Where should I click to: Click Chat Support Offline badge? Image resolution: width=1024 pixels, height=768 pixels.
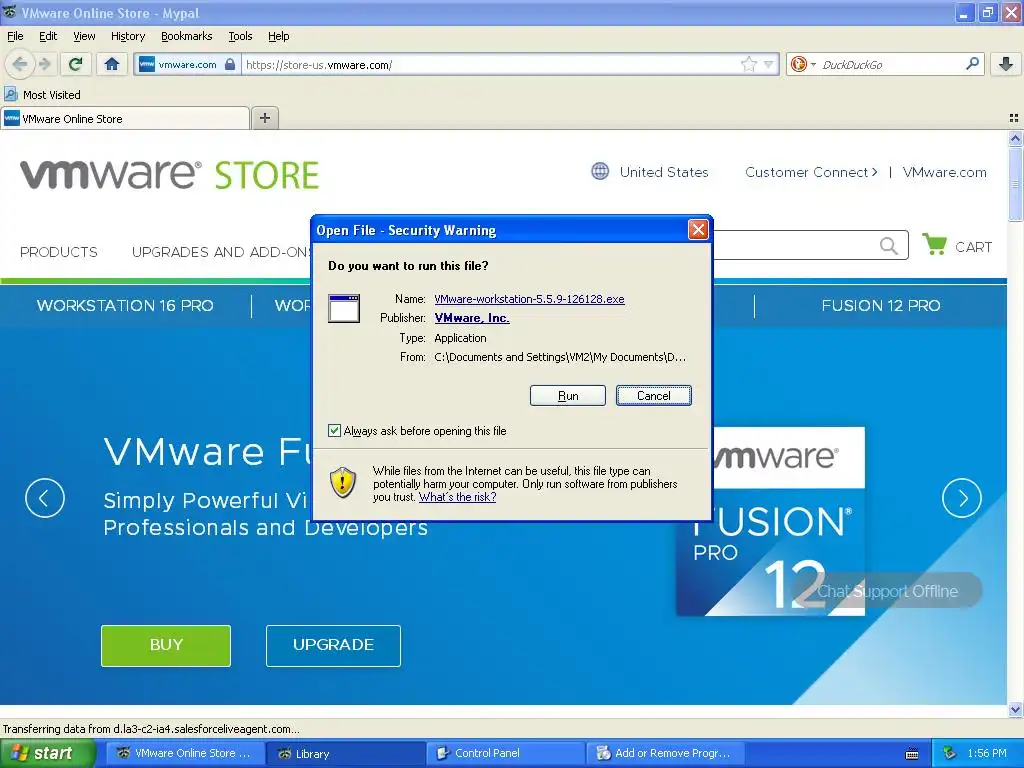coord(888,591)
